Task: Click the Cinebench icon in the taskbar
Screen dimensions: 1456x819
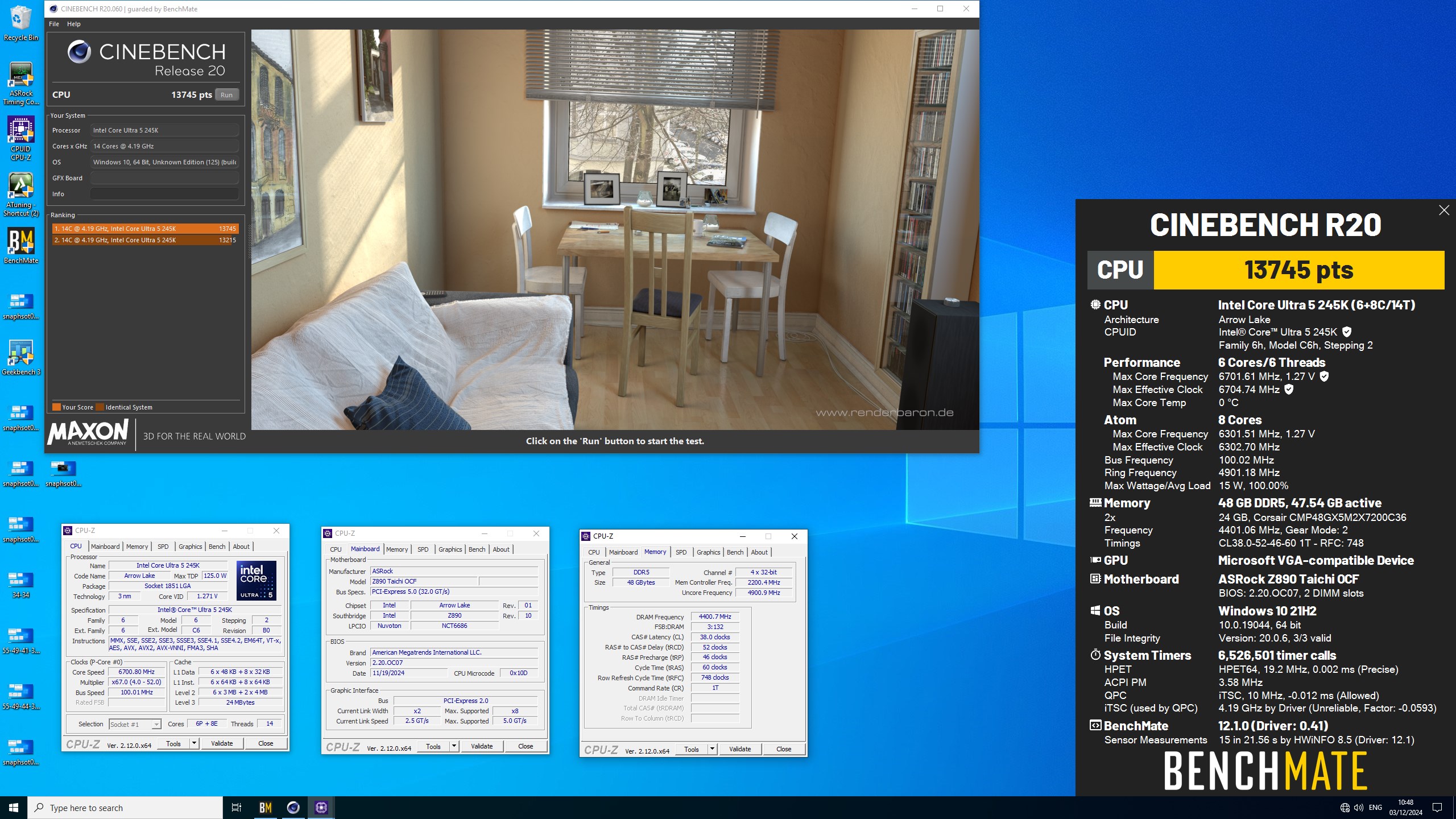Action: 293,808
